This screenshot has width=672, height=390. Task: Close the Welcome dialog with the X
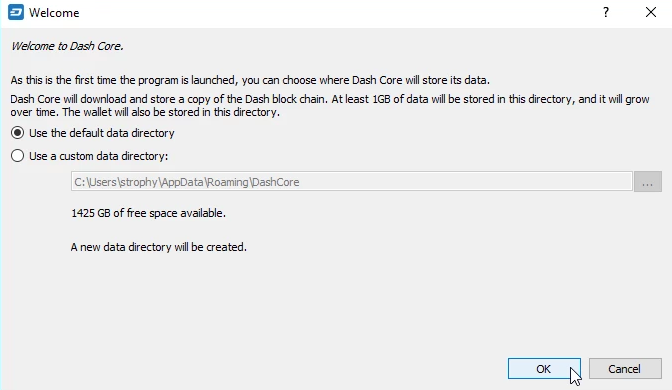(x=651, y=12)
